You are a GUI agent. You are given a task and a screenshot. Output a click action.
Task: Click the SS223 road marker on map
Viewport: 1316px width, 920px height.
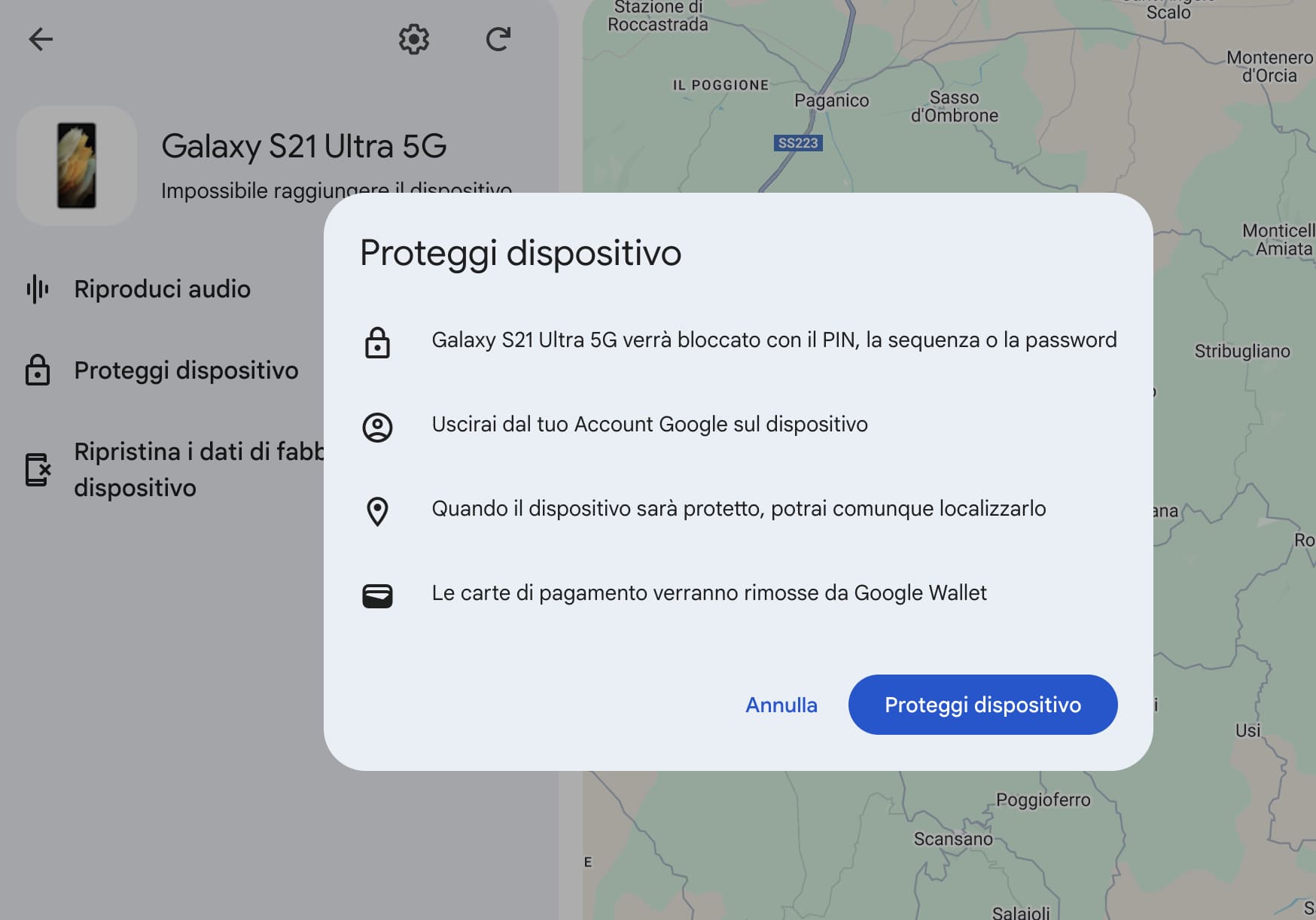[798, 143]
